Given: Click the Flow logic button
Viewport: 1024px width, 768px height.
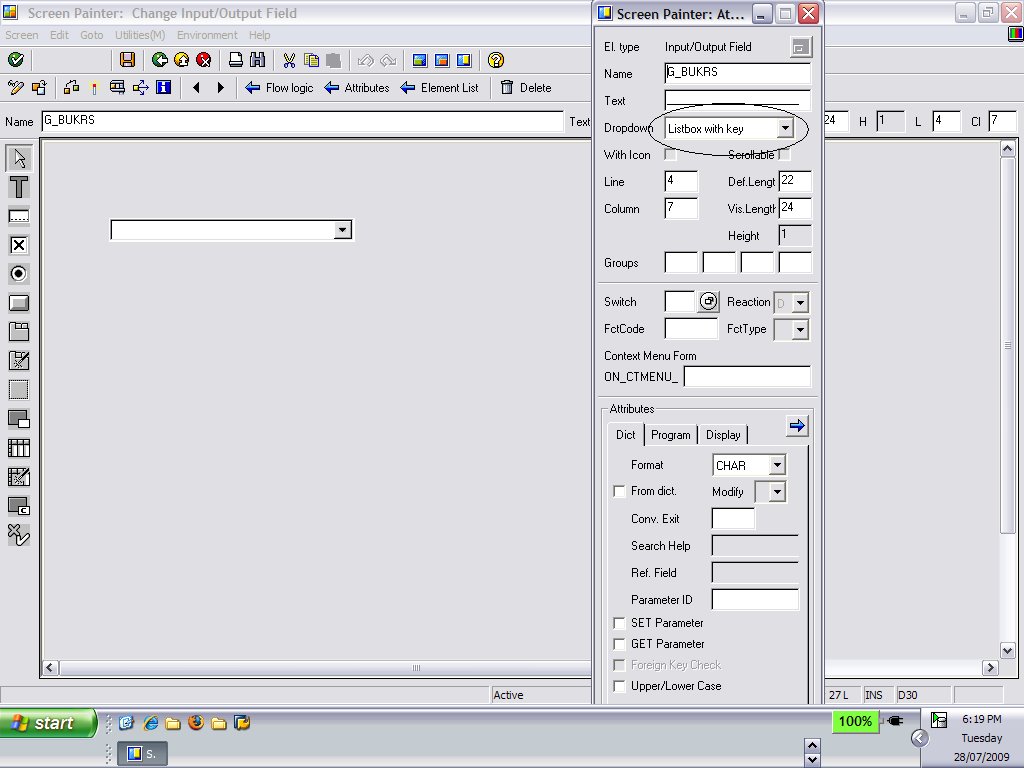Looking at the screenshot, I should [278, 88].
